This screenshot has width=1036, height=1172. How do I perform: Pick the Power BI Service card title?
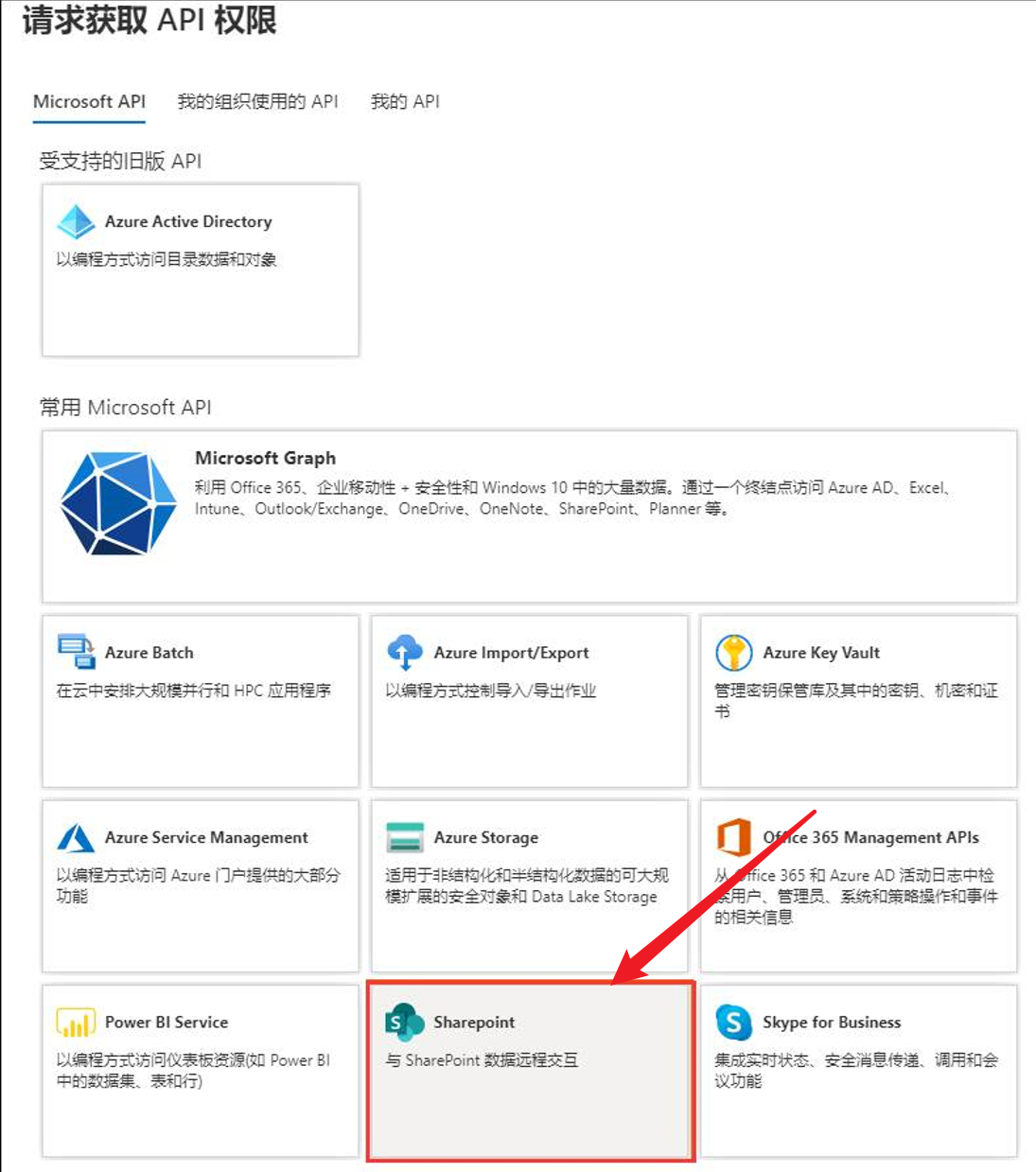[x=167, y=1023]
